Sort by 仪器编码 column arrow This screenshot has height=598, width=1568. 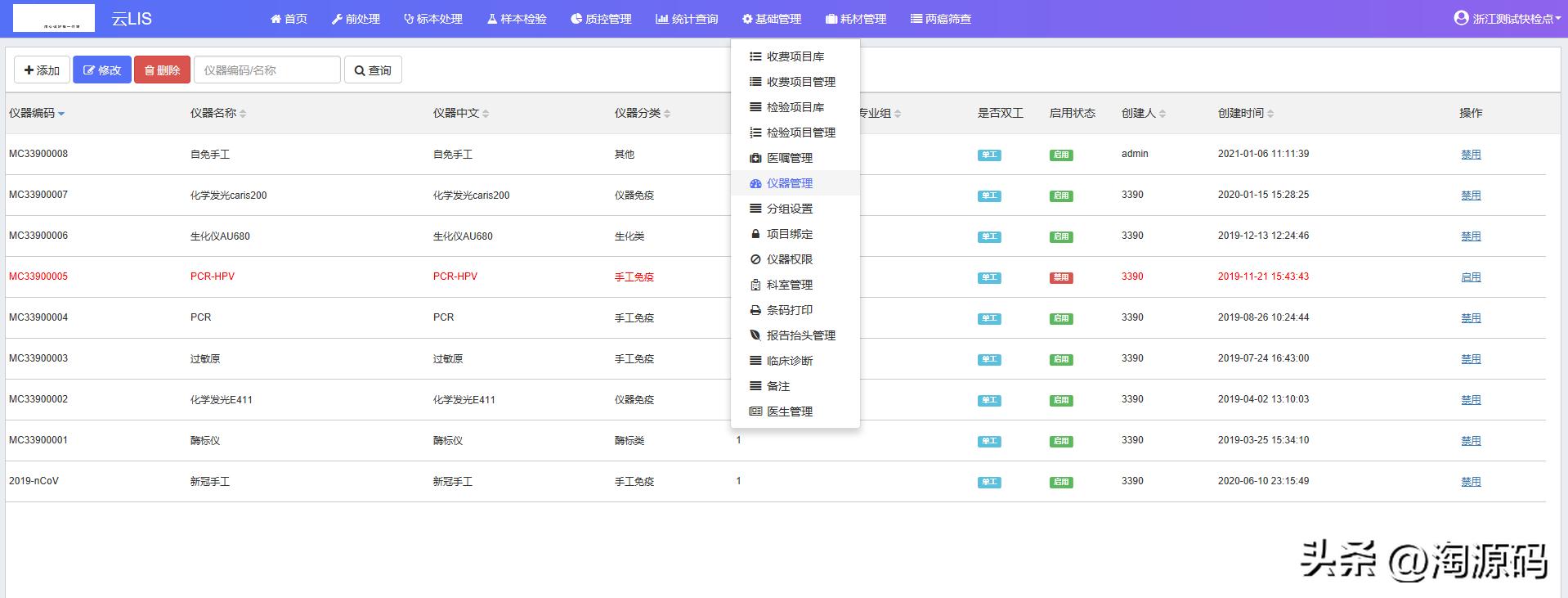(x=61, y=114)
